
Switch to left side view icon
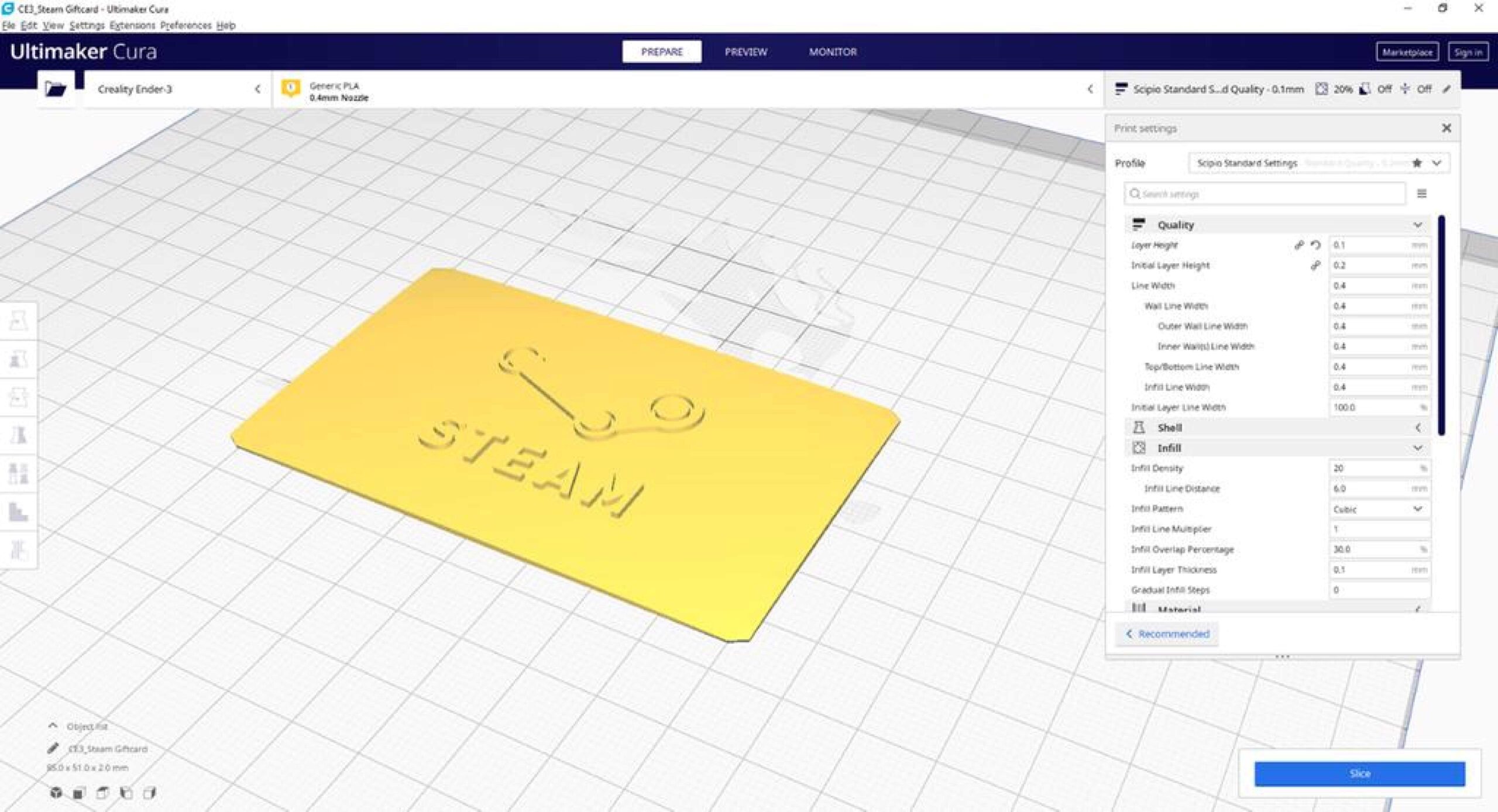(125, 793)
